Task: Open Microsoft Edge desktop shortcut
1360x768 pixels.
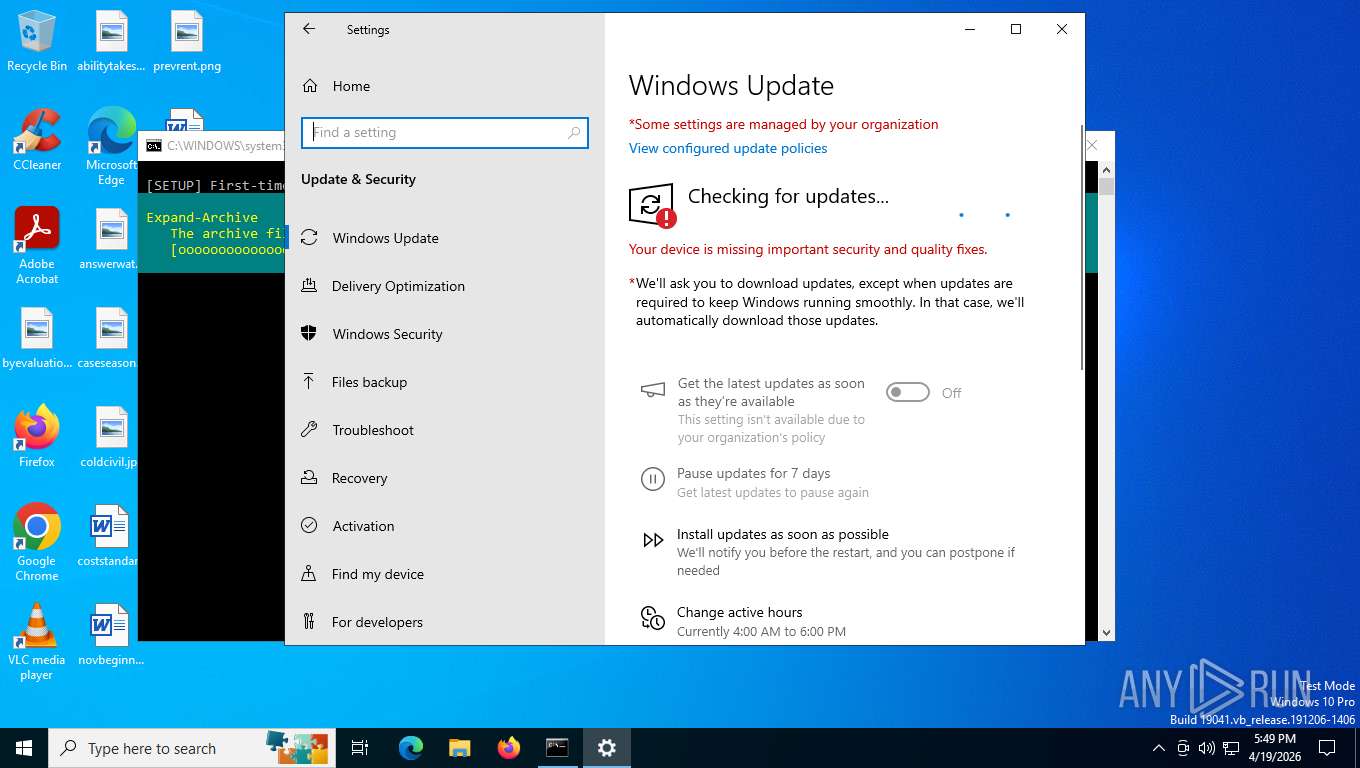Action: (x=111, y=147)
